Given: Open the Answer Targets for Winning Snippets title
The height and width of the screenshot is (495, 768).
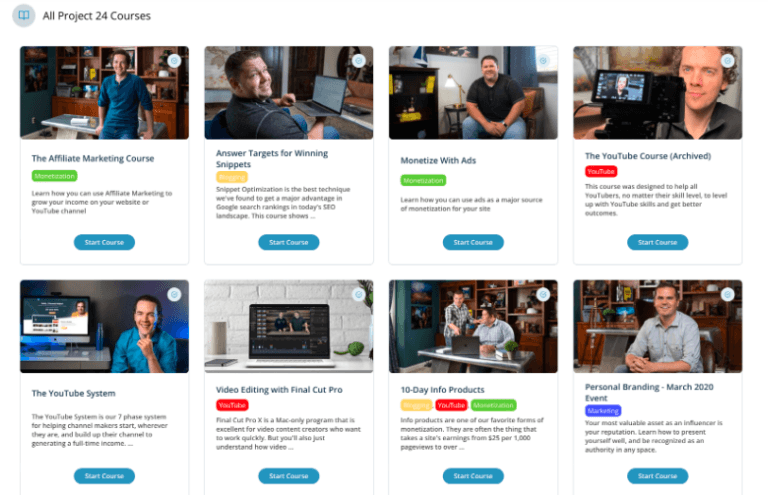Looking at the screenshot, I should click(272, 159).
